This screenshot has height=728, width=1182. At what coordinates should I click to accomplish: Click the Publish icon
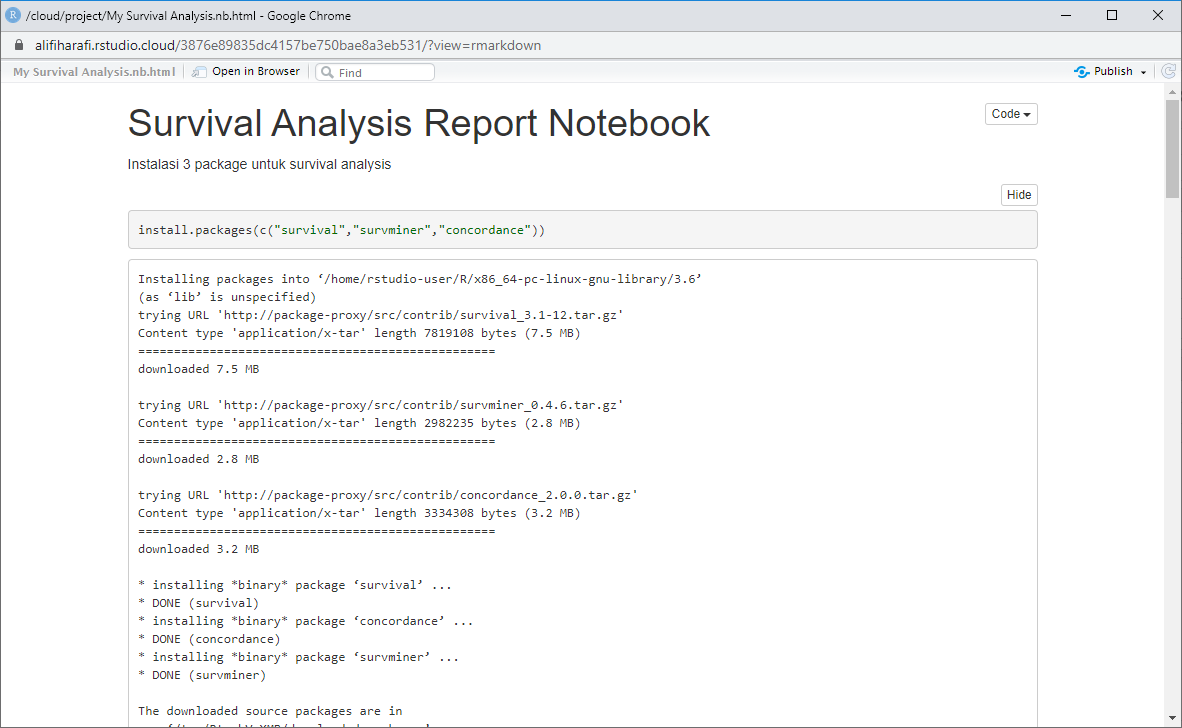pyautogui.click(x=1082, y=72)
